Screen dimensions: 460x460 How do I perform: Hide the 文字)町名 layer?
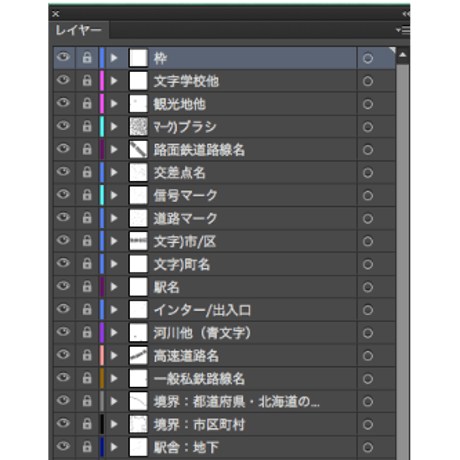[x=63, y=263]
